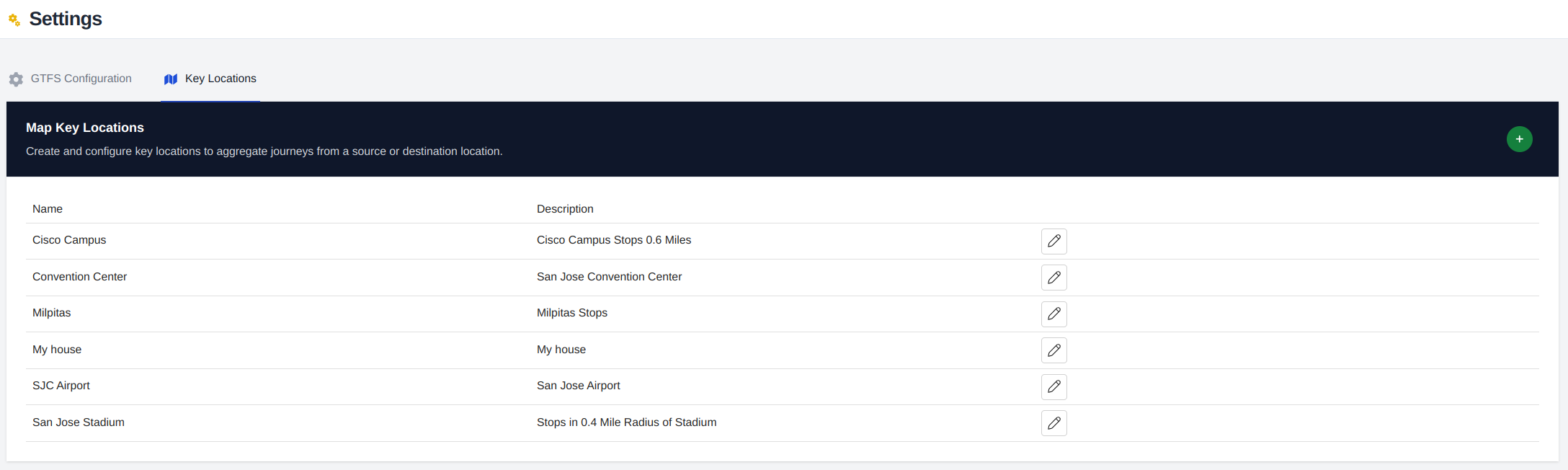The height and width of the screenshot is (470, 1568).
Task: Edit the SJC Airport key location
Action: point(1053,387)
